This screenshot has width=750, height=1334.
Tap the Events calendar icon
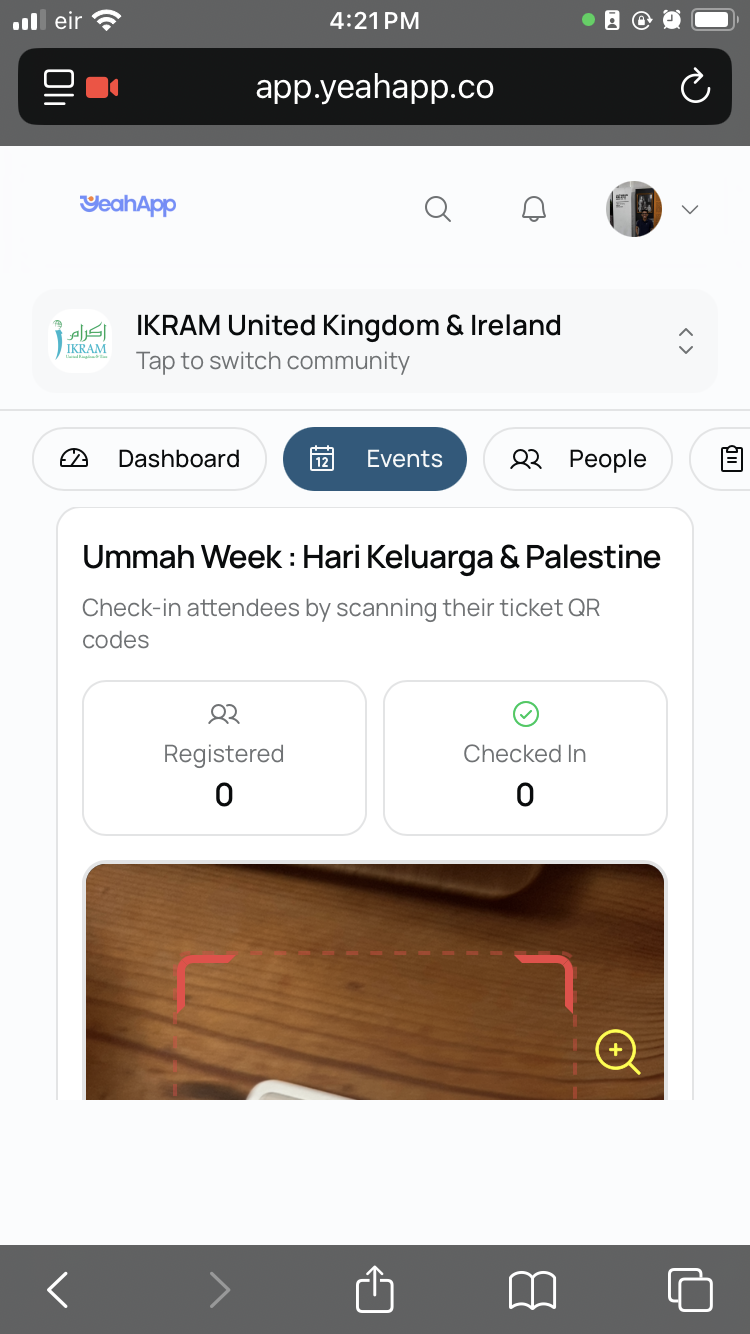321,458
